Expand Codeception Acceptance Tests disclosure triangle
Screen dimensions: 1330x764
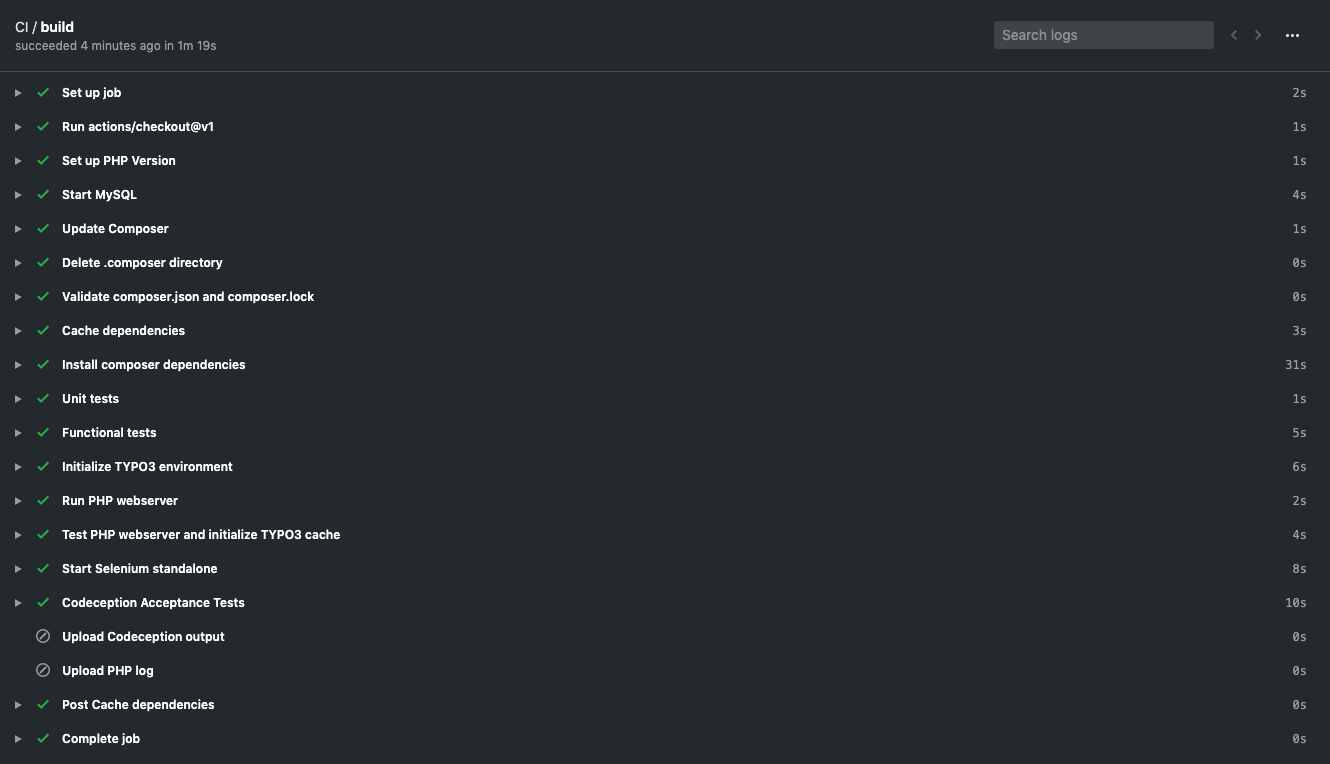[x=18, y=603]
